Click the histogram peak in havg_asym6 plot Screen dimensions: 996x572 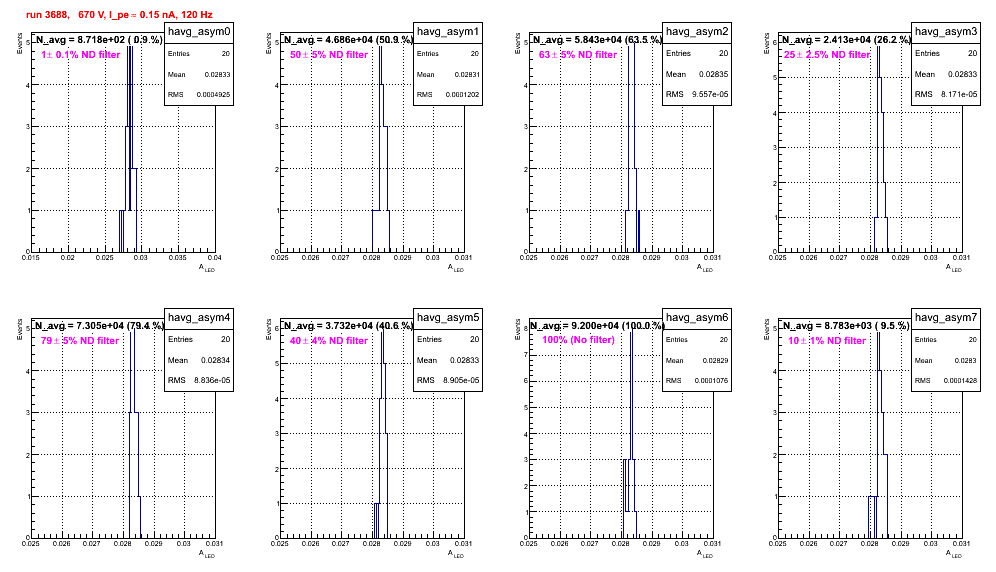coord(631,330)
